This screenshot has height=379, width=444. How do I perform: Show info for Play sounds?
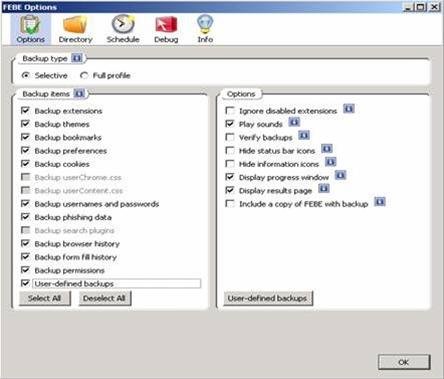click(x=294, y=122)
